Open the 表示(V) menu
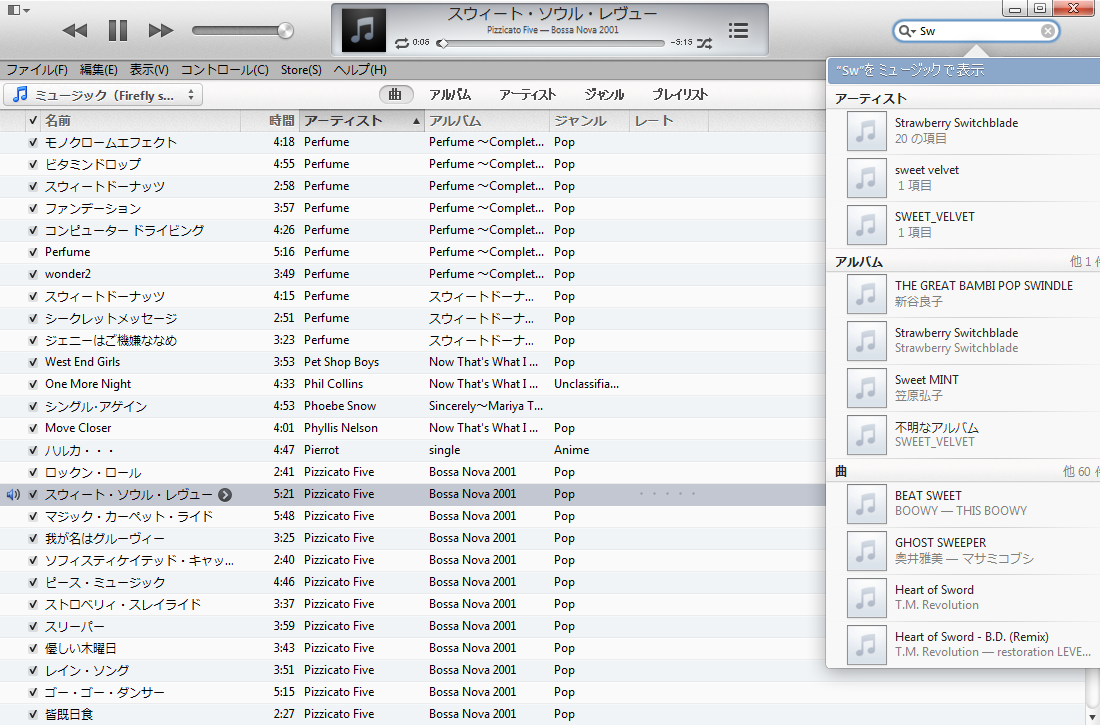Image resolution: width=1100 pixels, height=725 pixels. click(149, 69)
